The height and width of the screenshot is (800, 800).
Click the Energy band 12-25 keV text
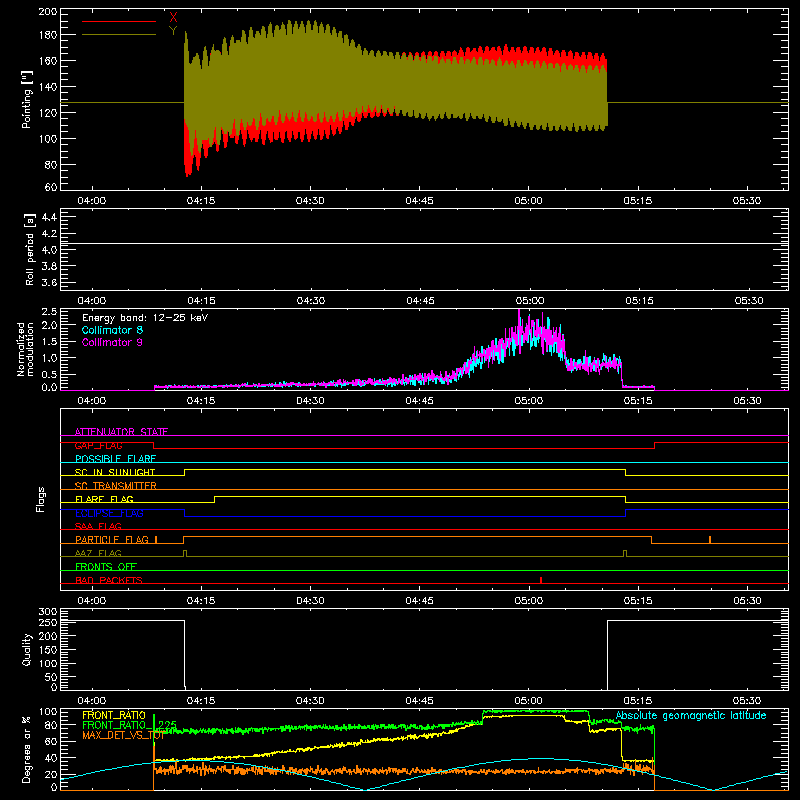145,318
